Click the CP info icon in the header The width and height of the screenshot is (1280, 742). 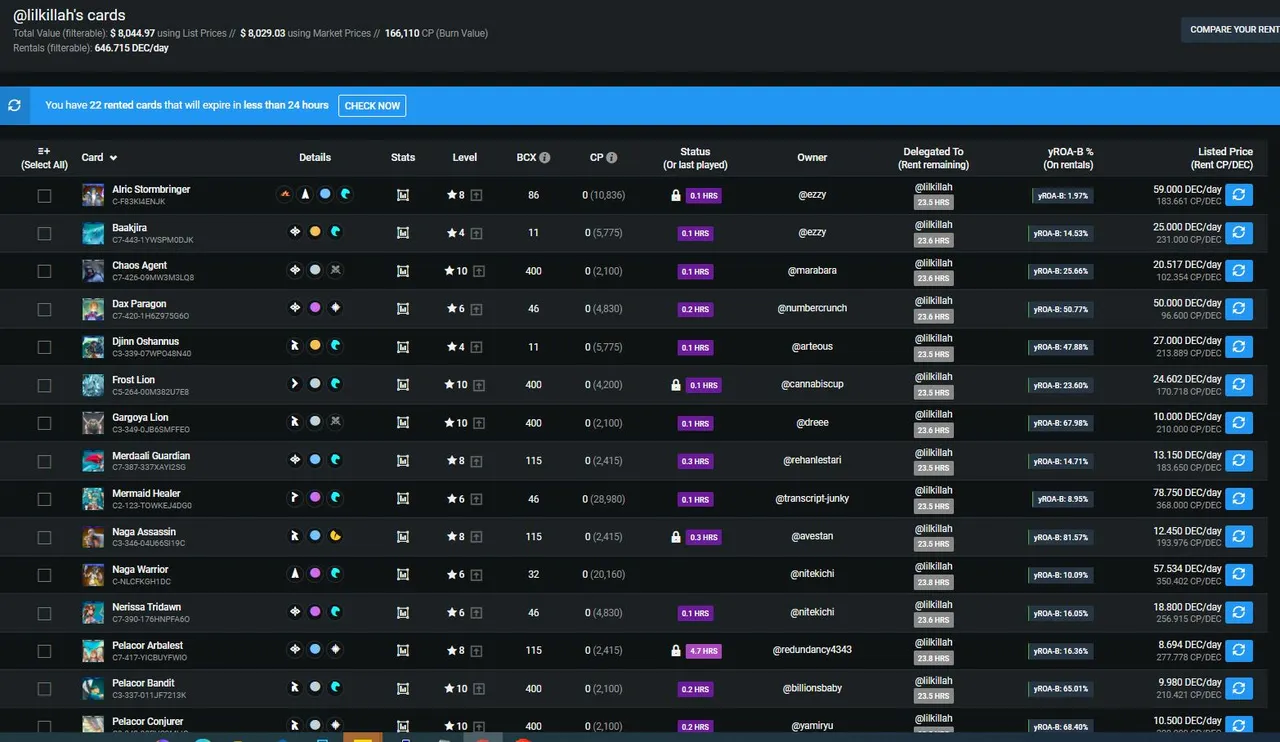tap(612, 157)
